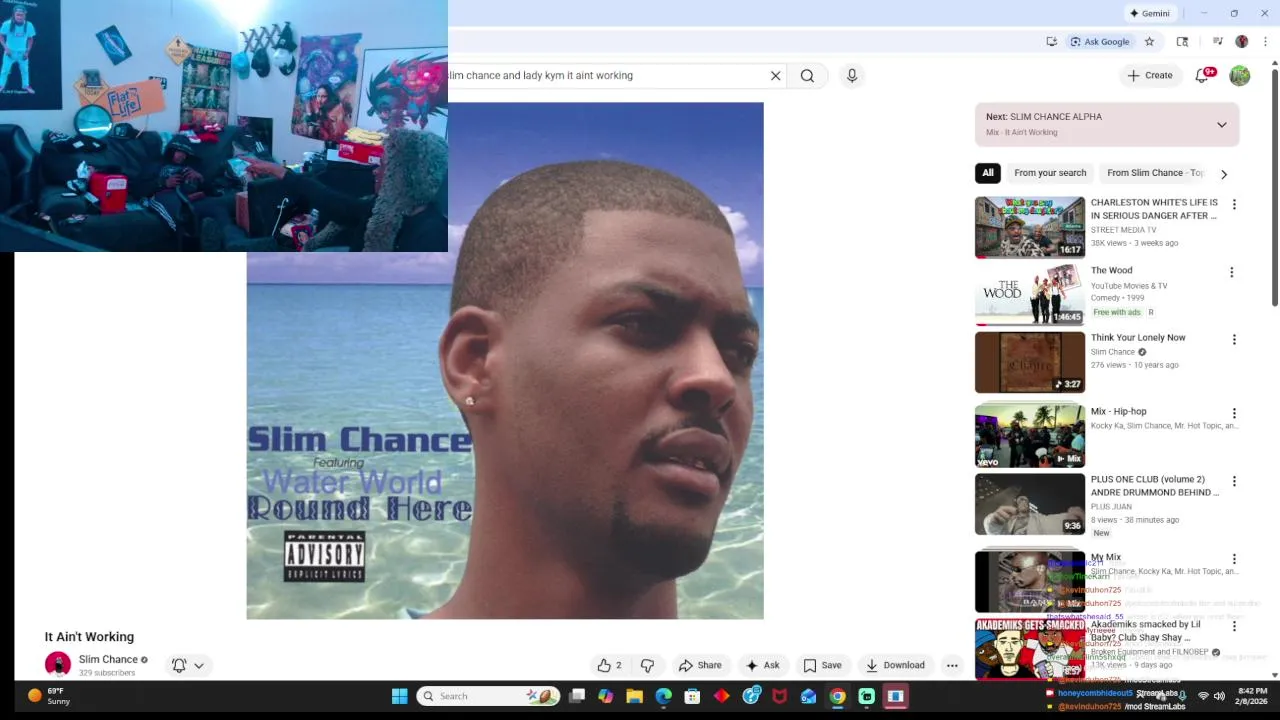Expand the Next: SLIM CHANCE ALPHA mix panel
The image size is (1280, 720).
coord(1221,125)
